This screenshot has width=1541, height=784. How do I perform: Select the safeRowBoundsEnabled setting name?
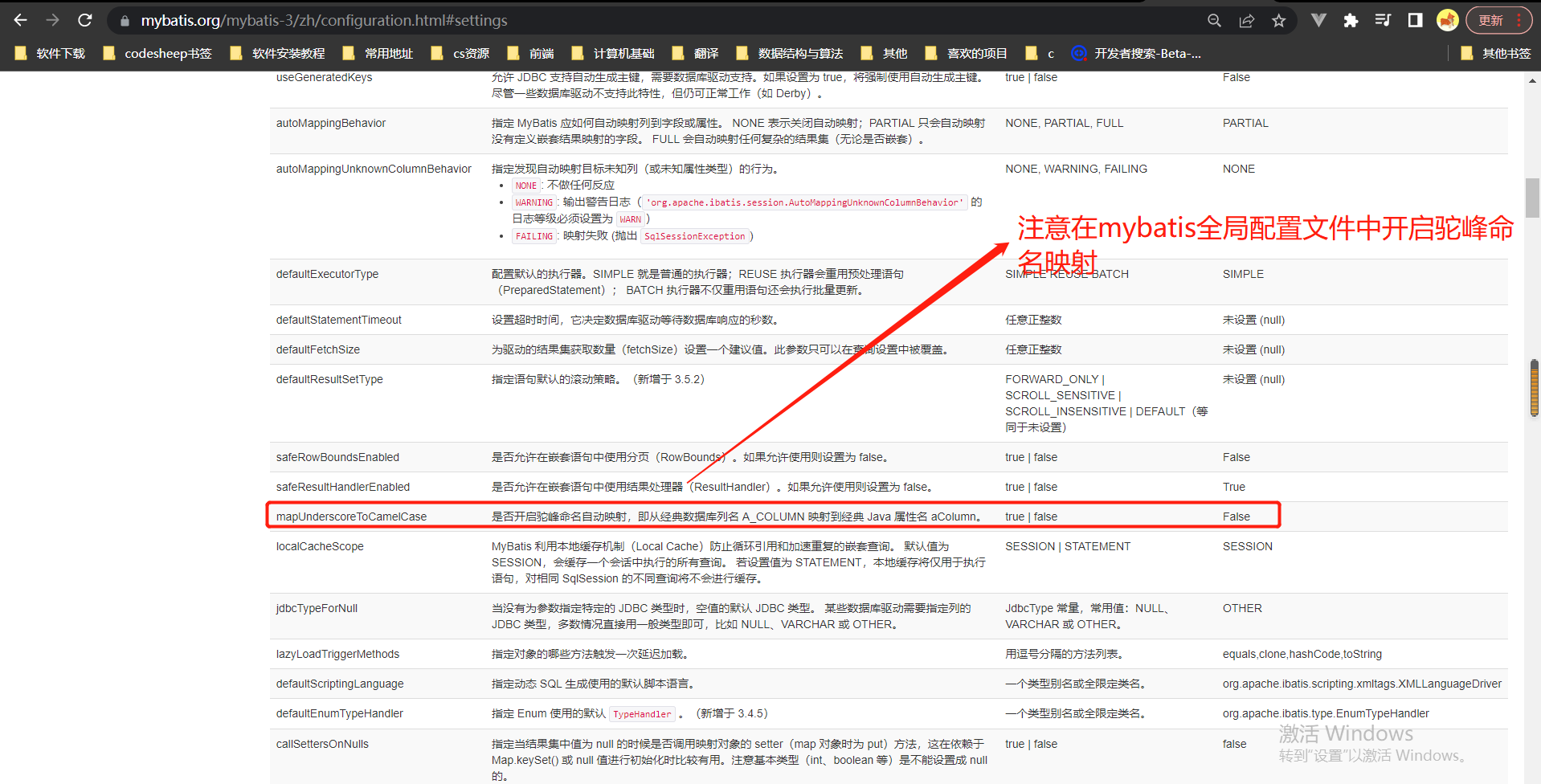[x=337, y=457]
